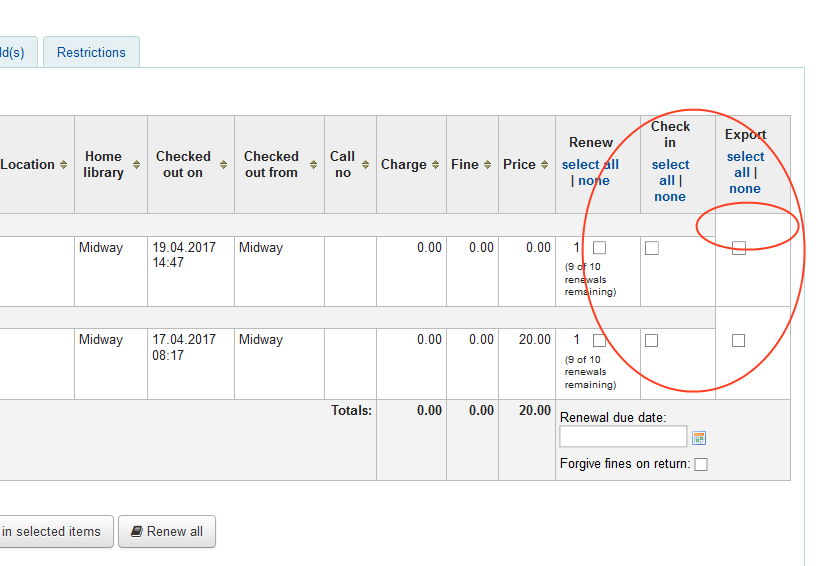Screen dimensions: 816x566
Task: Sort by Charge column
Action: coord(410,165)
